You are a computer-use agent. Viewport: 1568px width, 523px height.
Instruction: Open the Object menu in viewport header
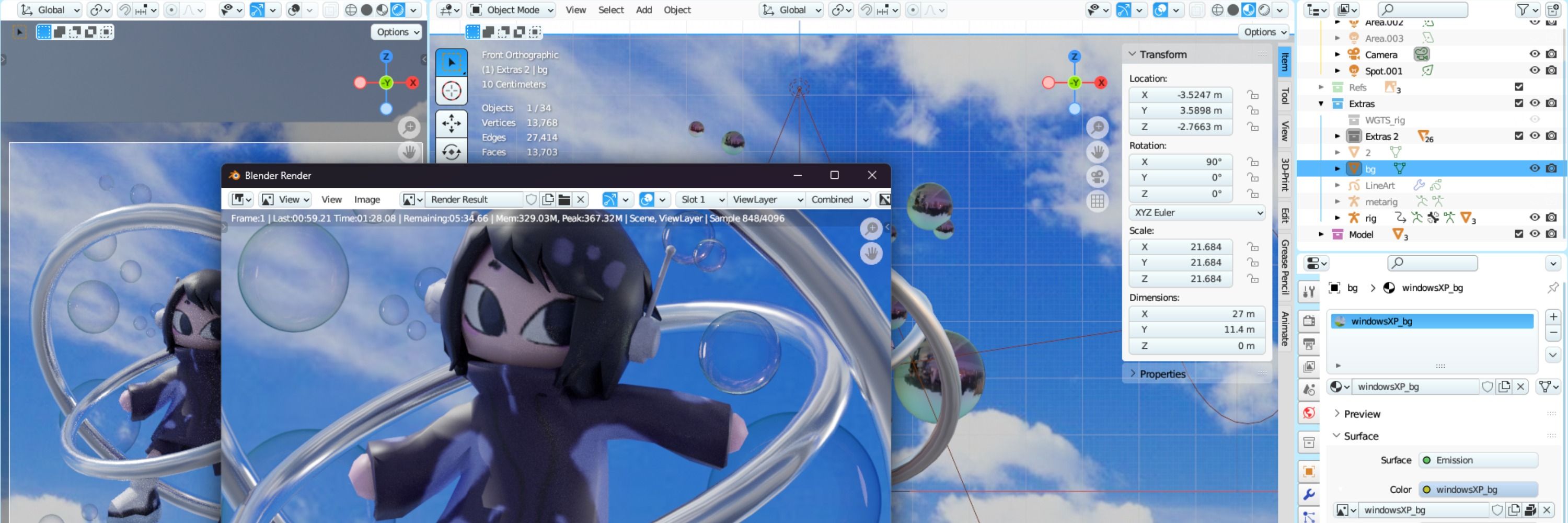click(677, 10)
